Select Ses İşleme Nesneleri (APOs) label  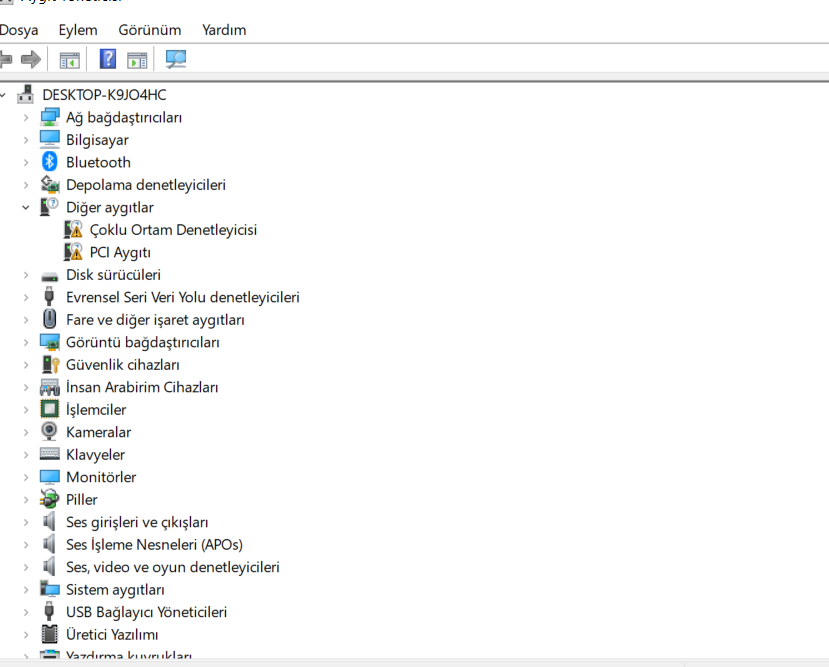click(x=154, y=544)
